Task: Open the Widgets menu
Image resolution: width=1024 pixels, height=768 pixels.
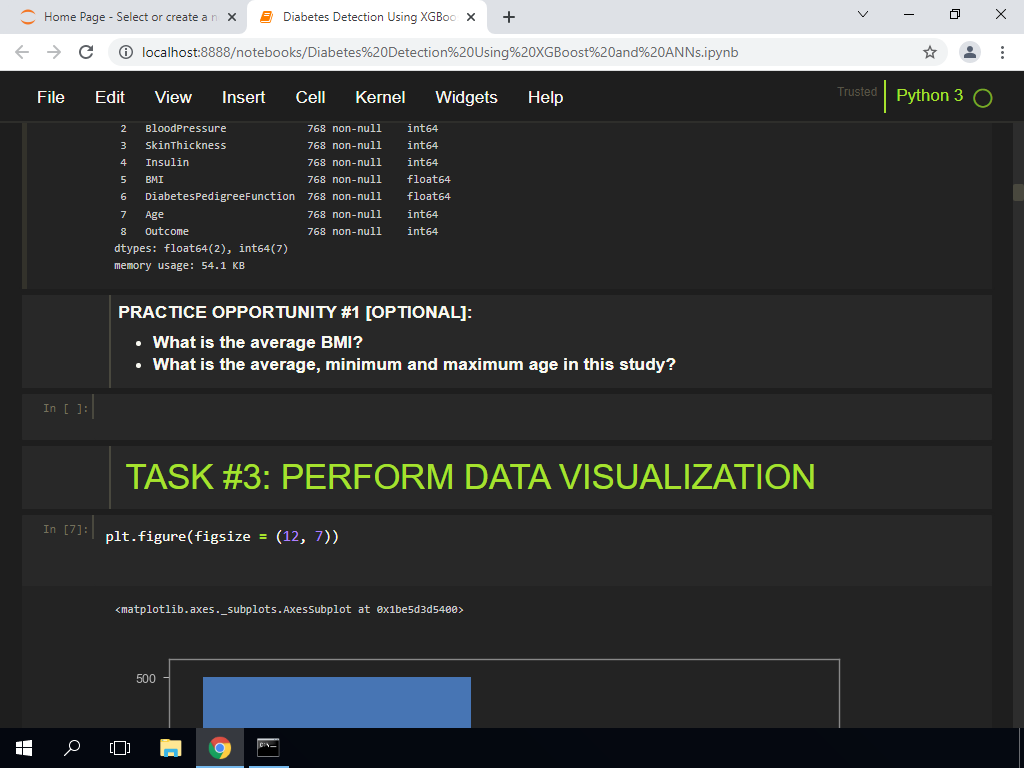Action: pos(466,97)
